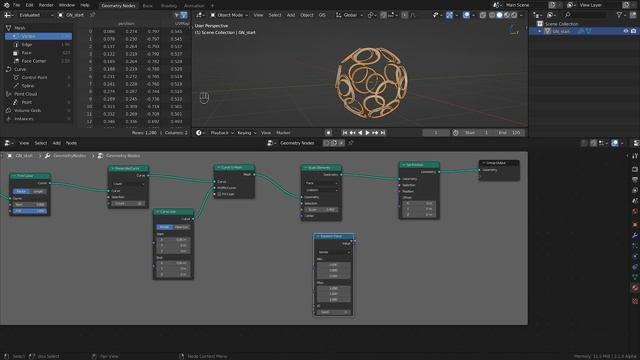Switch to the Animation workspace tab

tap(194, 6)
